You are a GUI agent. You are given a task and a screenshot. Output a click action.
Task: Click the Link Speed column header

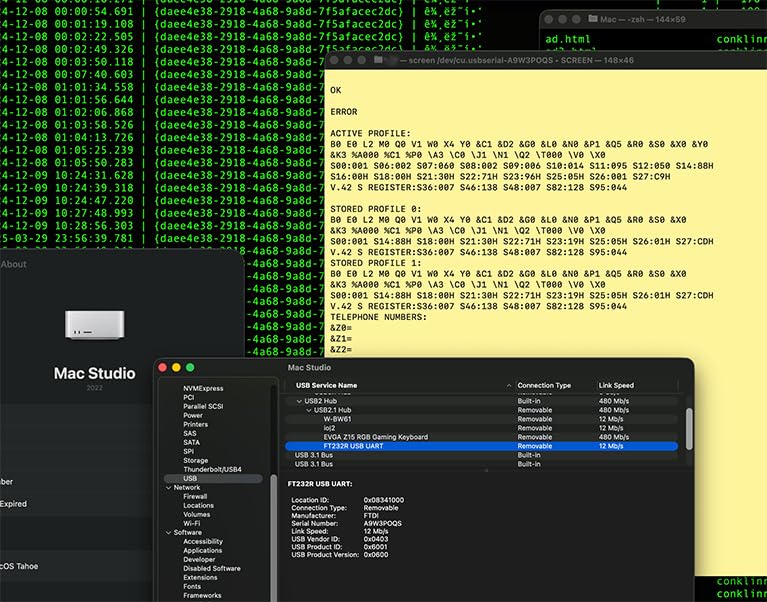(616, 385)
